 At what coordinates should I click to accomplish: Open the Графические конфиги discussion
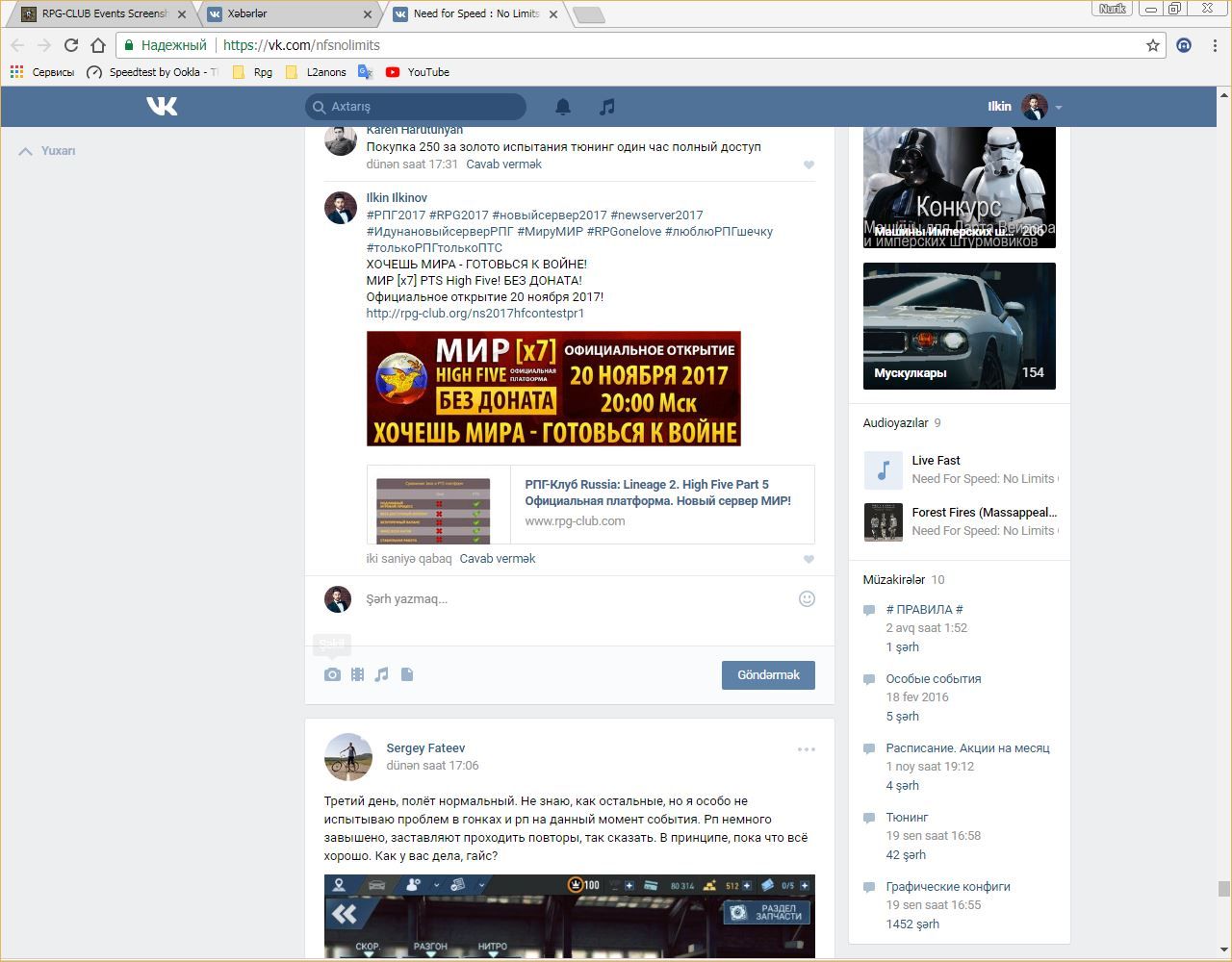(948, 887)
